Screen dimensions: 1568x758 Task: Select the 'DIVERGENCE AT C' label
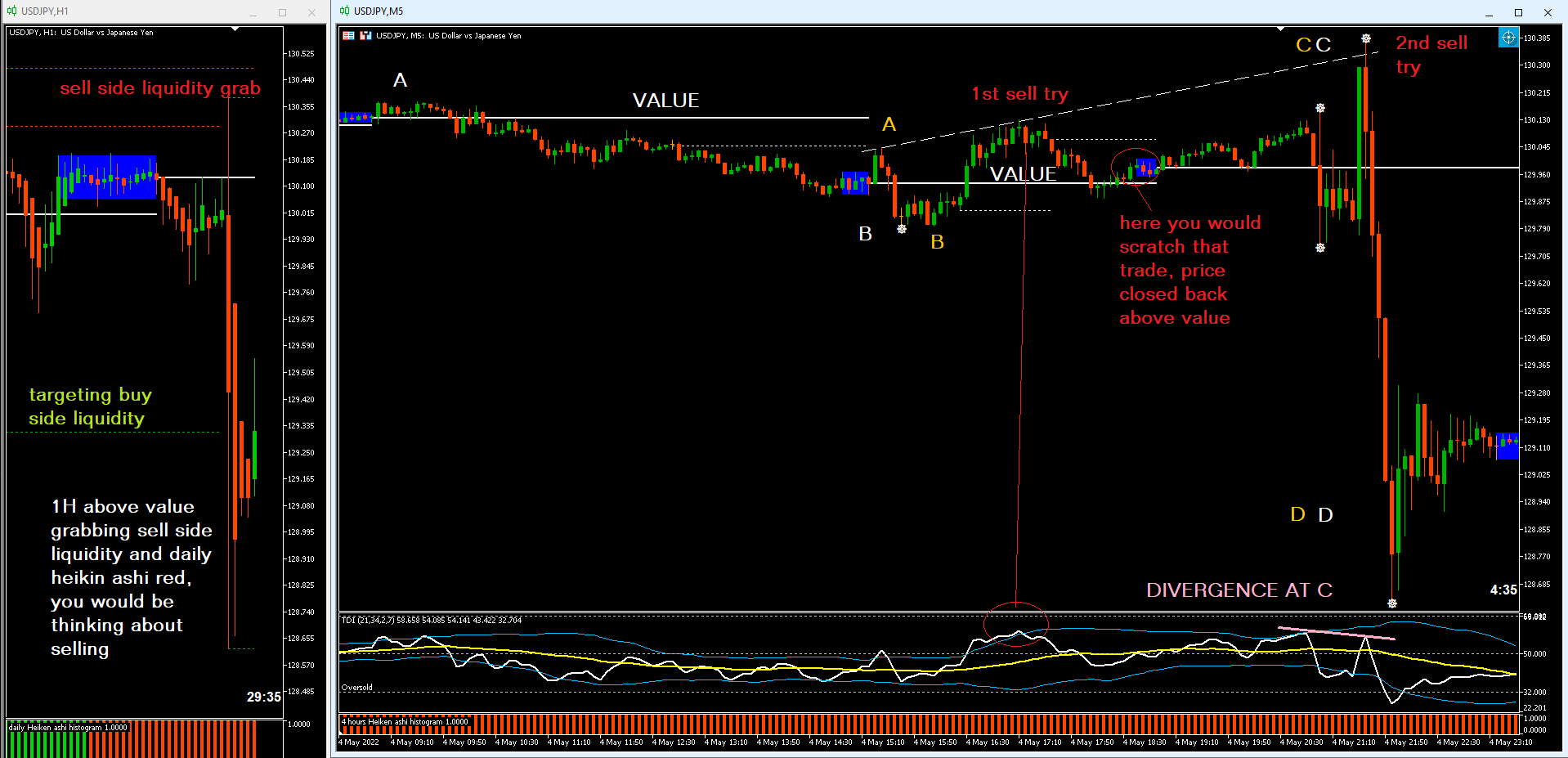(x=1239, y=590)
